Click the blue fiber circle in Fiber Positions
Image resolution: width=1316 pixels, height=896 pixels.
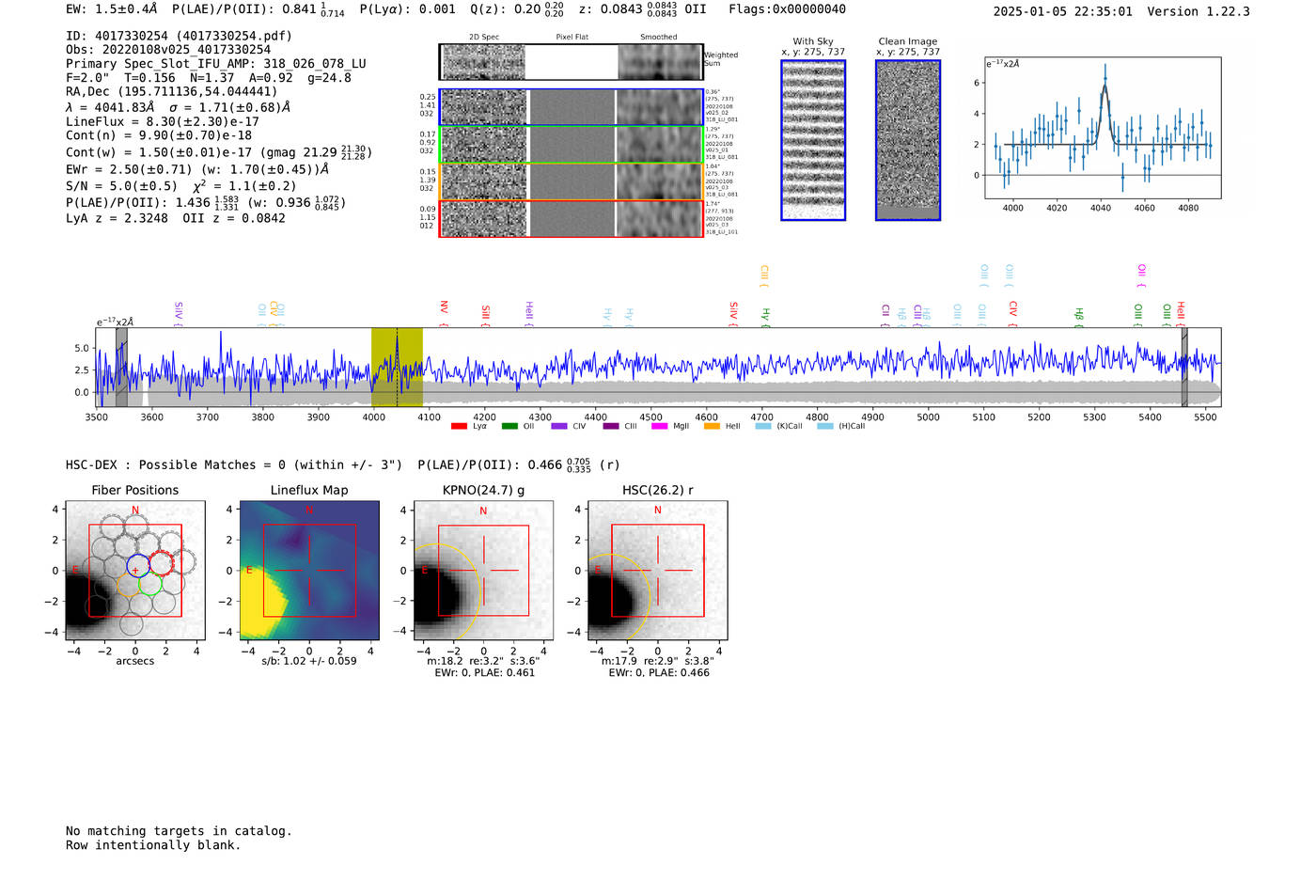pos(137,565)
